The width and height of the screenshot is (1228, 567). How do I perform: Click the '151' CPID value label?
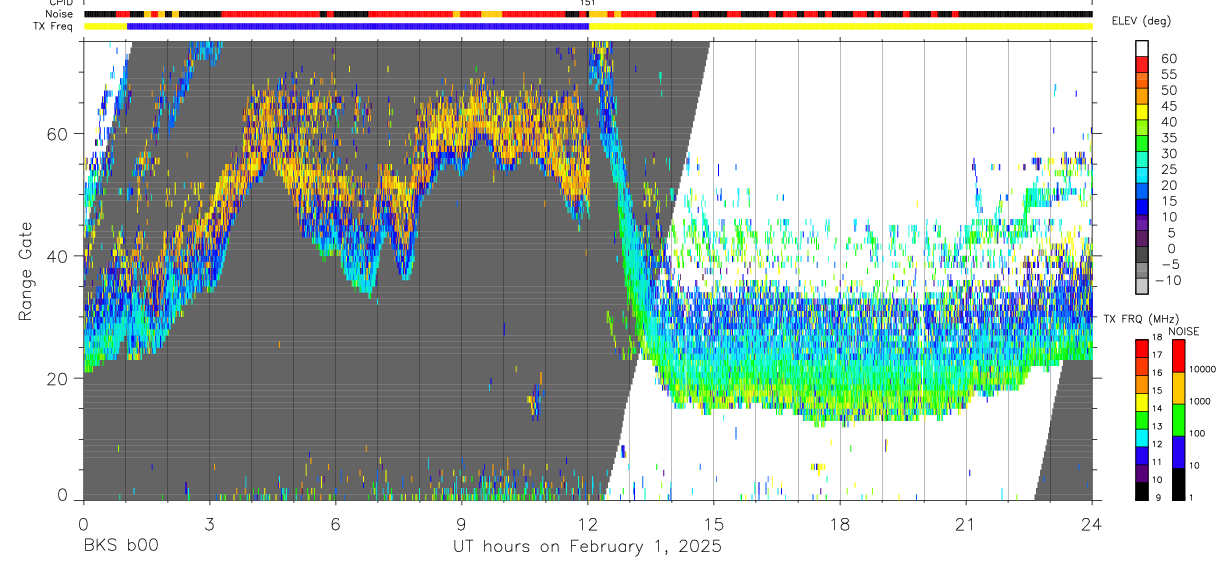coord(588,3)
